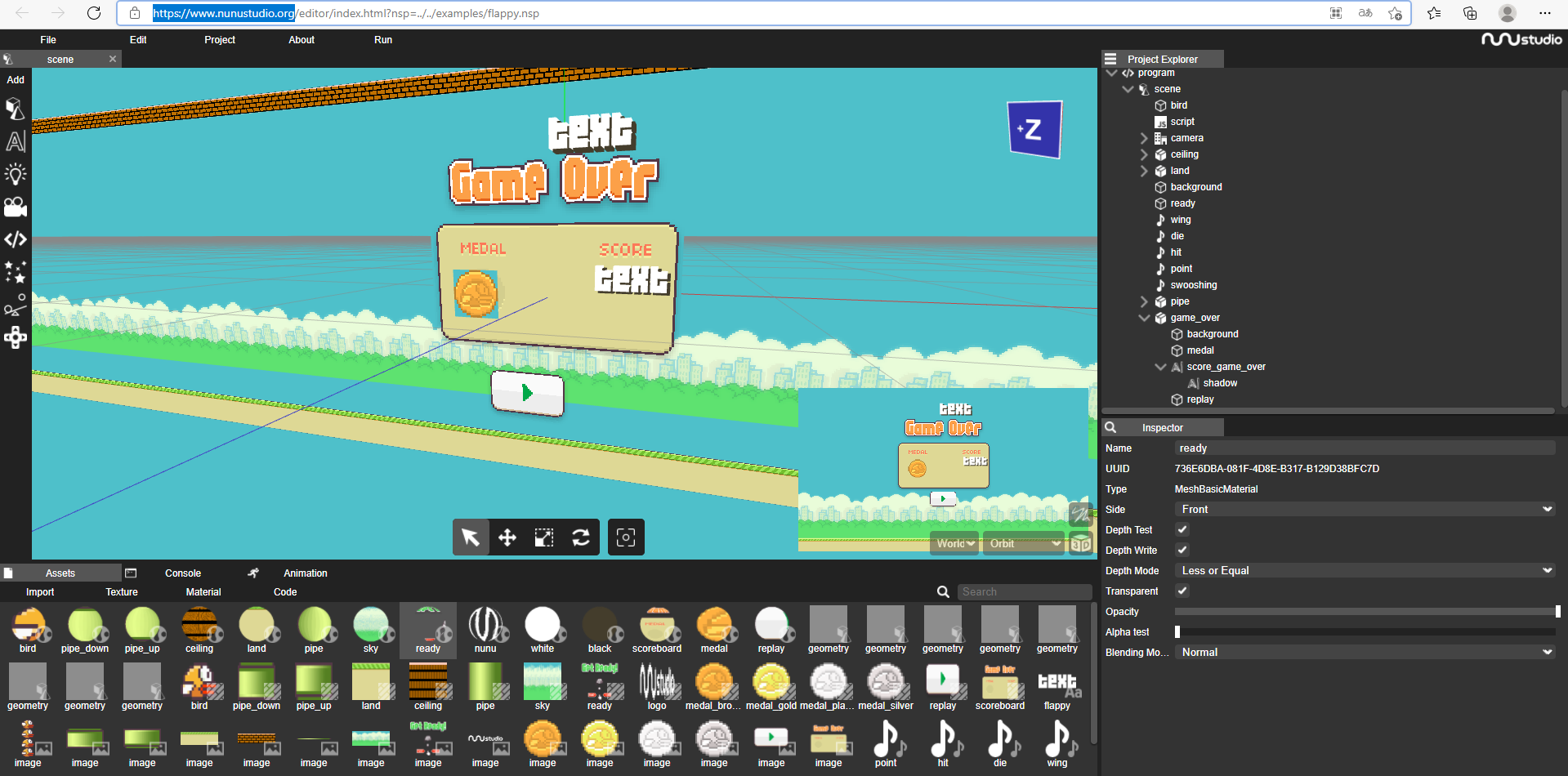Open the Edit menu
1568x776 pixels.
tap(138, 40)
